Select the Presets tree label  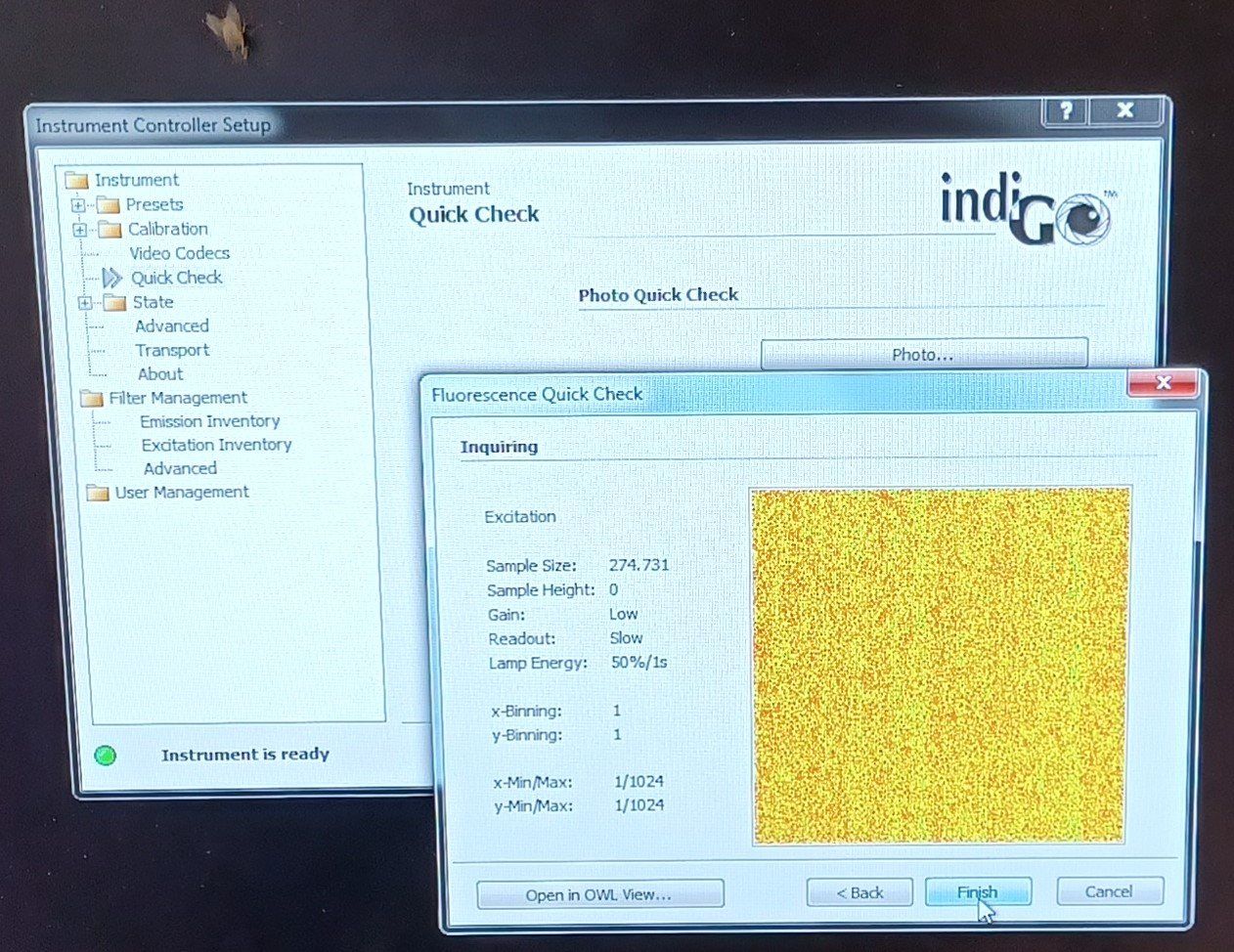(154, 205)
